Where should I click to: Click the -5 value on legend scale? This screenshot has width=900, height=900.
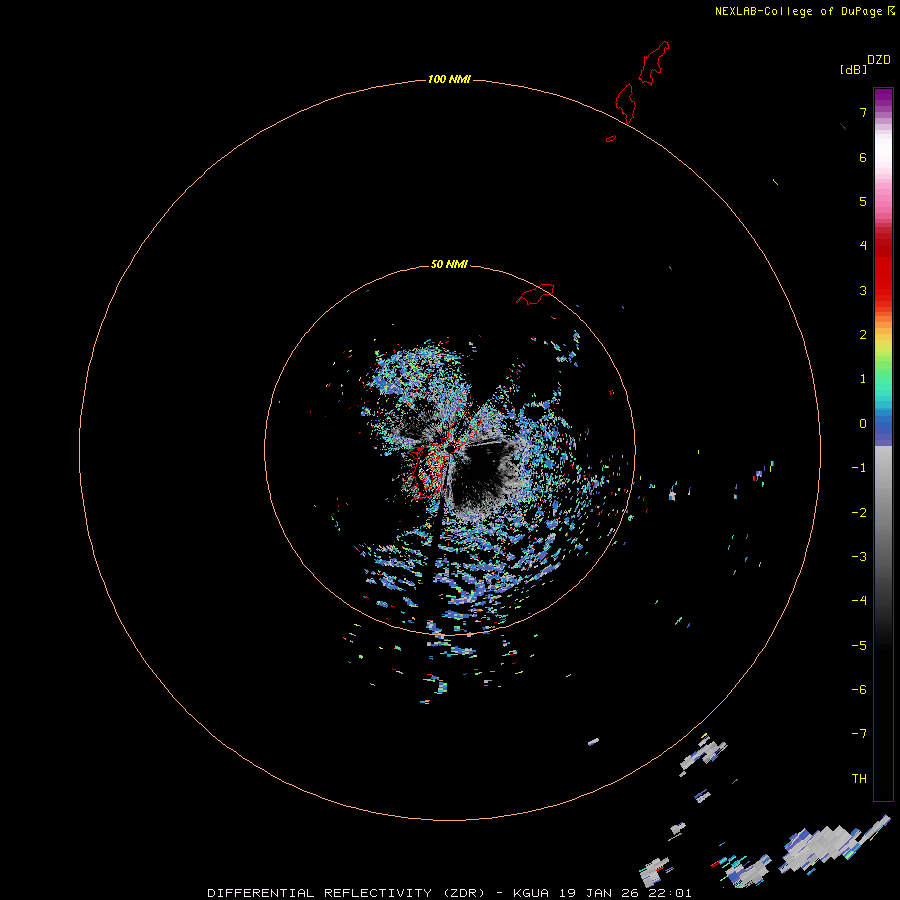[859, 646]
